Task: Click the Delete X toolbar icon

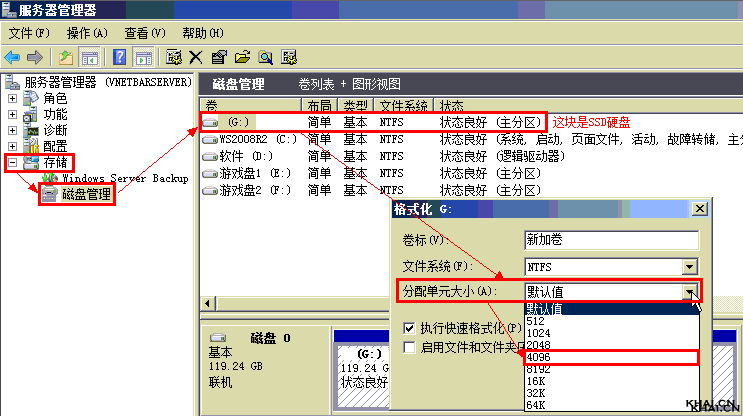Action: click(x=196, y=57)
